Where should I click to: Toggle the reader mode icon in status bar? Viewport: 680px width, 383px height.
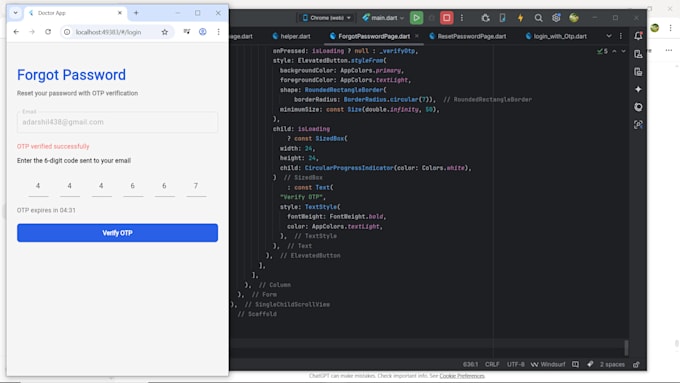[575, 364]
